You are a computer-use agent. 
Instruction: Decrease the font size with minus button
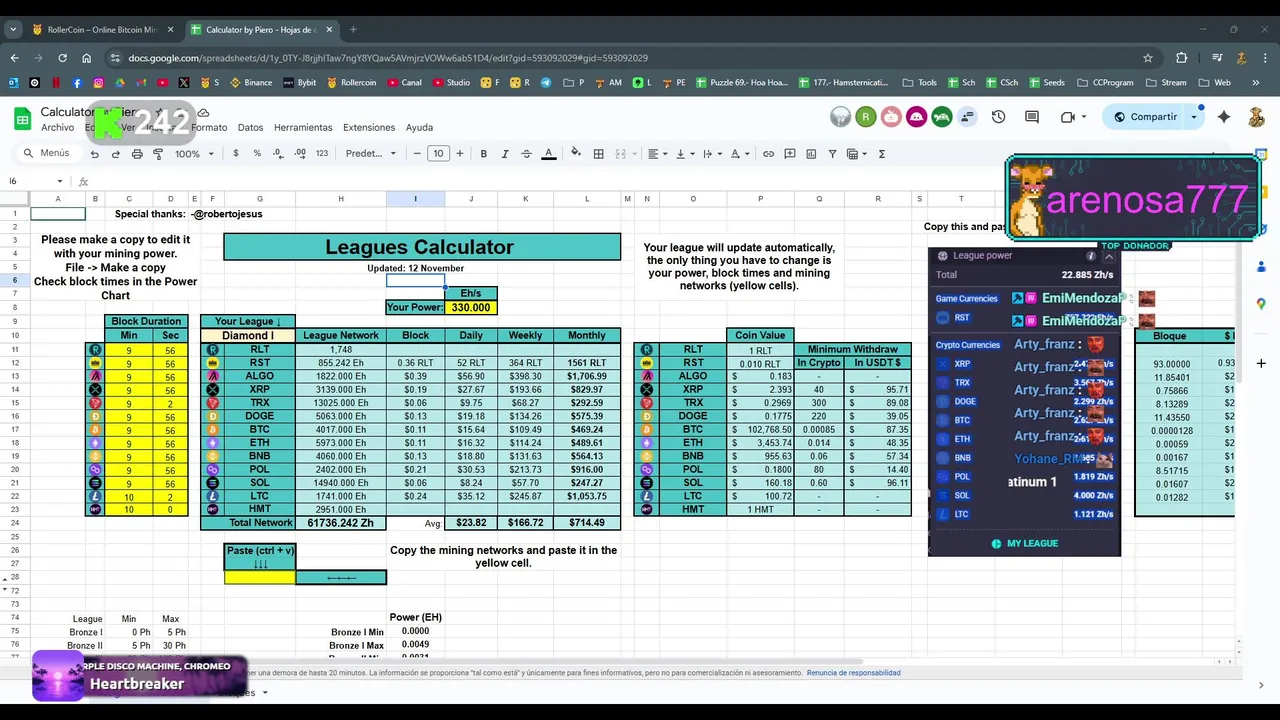coord(417,154)
